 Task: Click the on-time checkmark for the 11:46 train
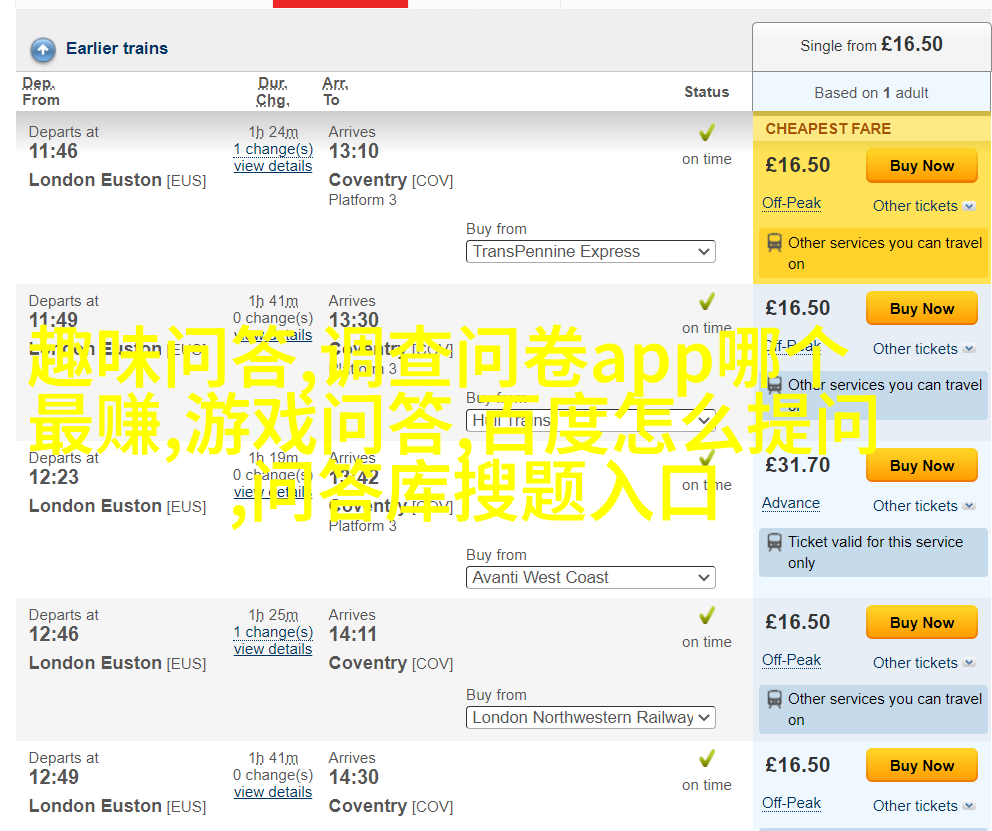[707, 132]
